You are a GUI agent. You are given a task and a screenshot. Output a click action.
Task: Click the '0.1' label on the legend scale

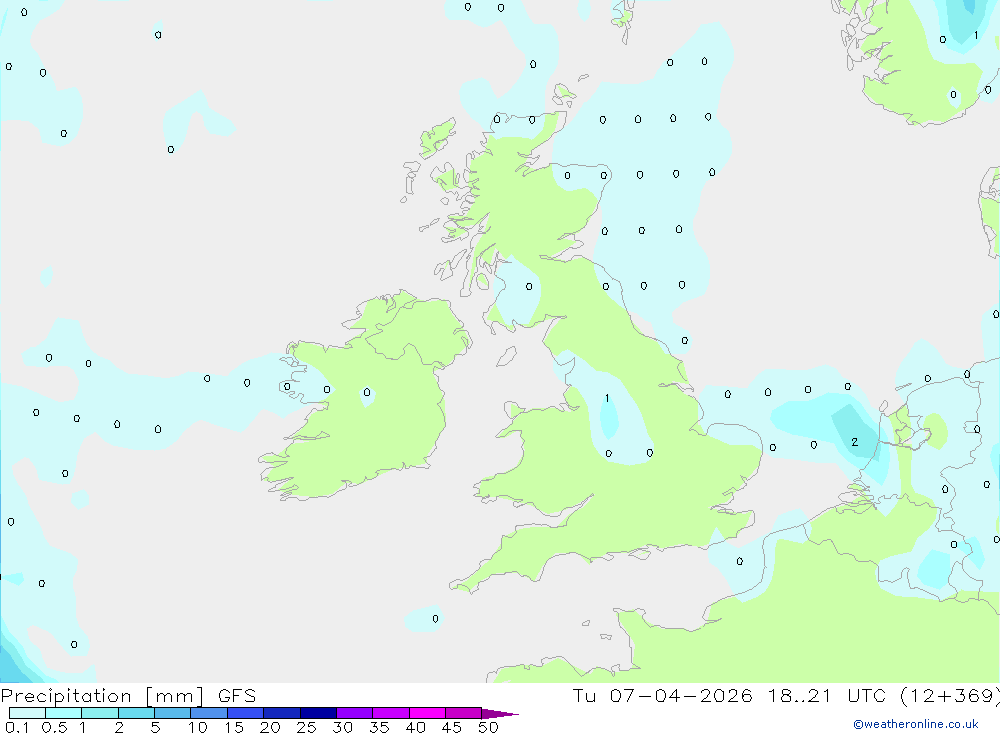click(17, 727)
